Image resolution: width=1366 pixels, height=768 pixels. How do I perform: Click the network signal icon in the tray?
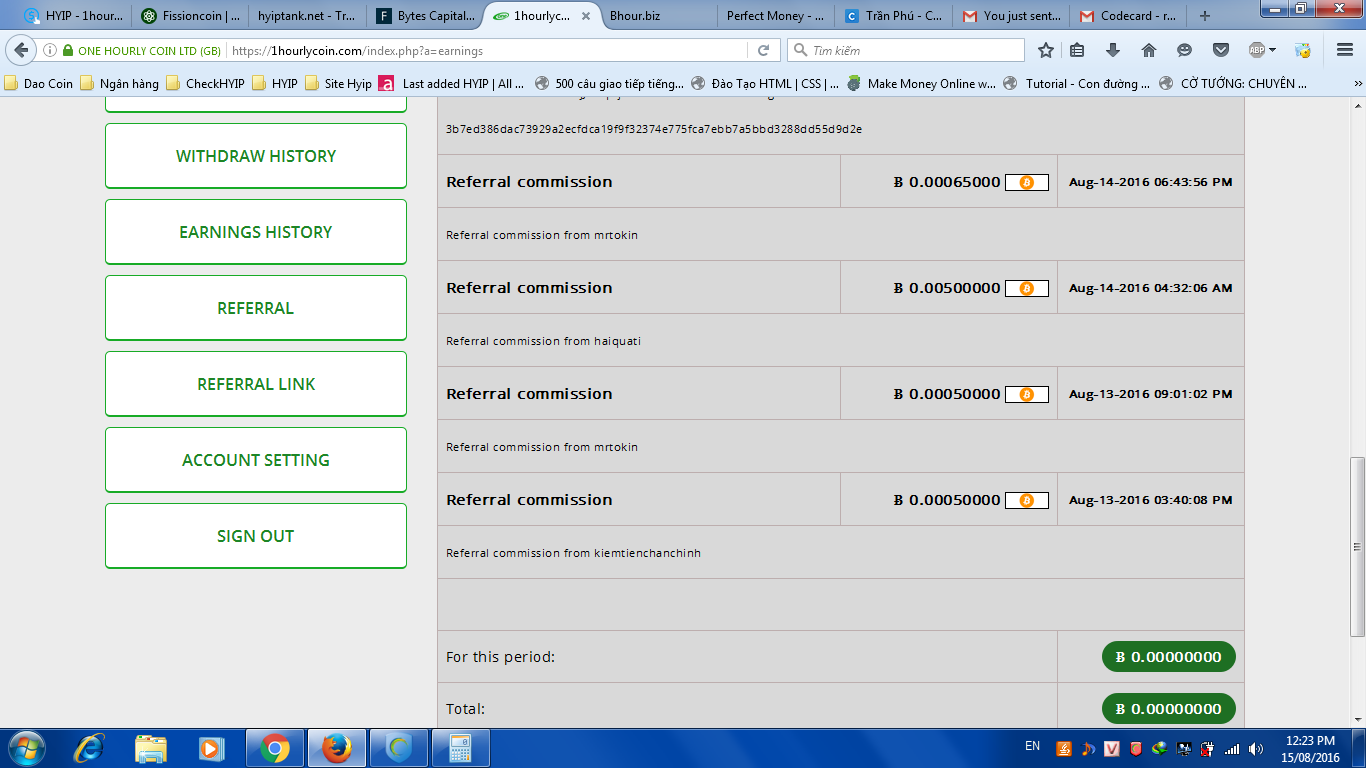tap(1232, 748)
